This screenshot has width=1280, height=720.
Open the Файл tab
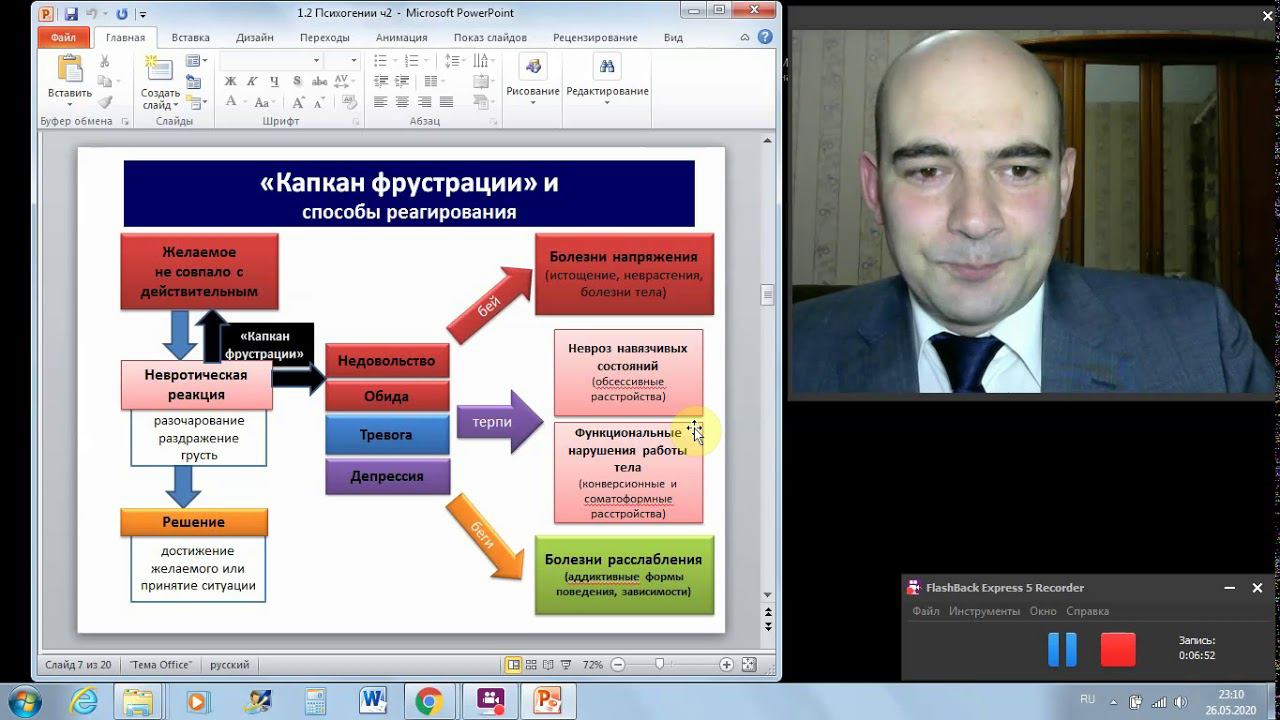pyautogui.click(x=64, y=38)
